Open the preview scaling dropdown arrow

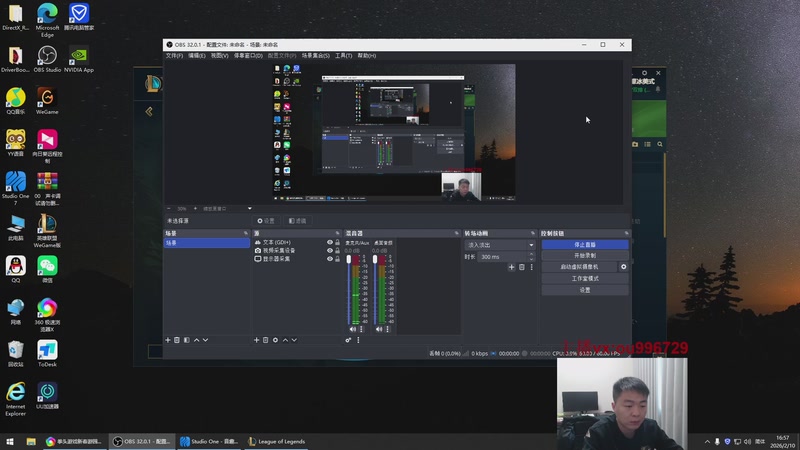tap(249, 209)
